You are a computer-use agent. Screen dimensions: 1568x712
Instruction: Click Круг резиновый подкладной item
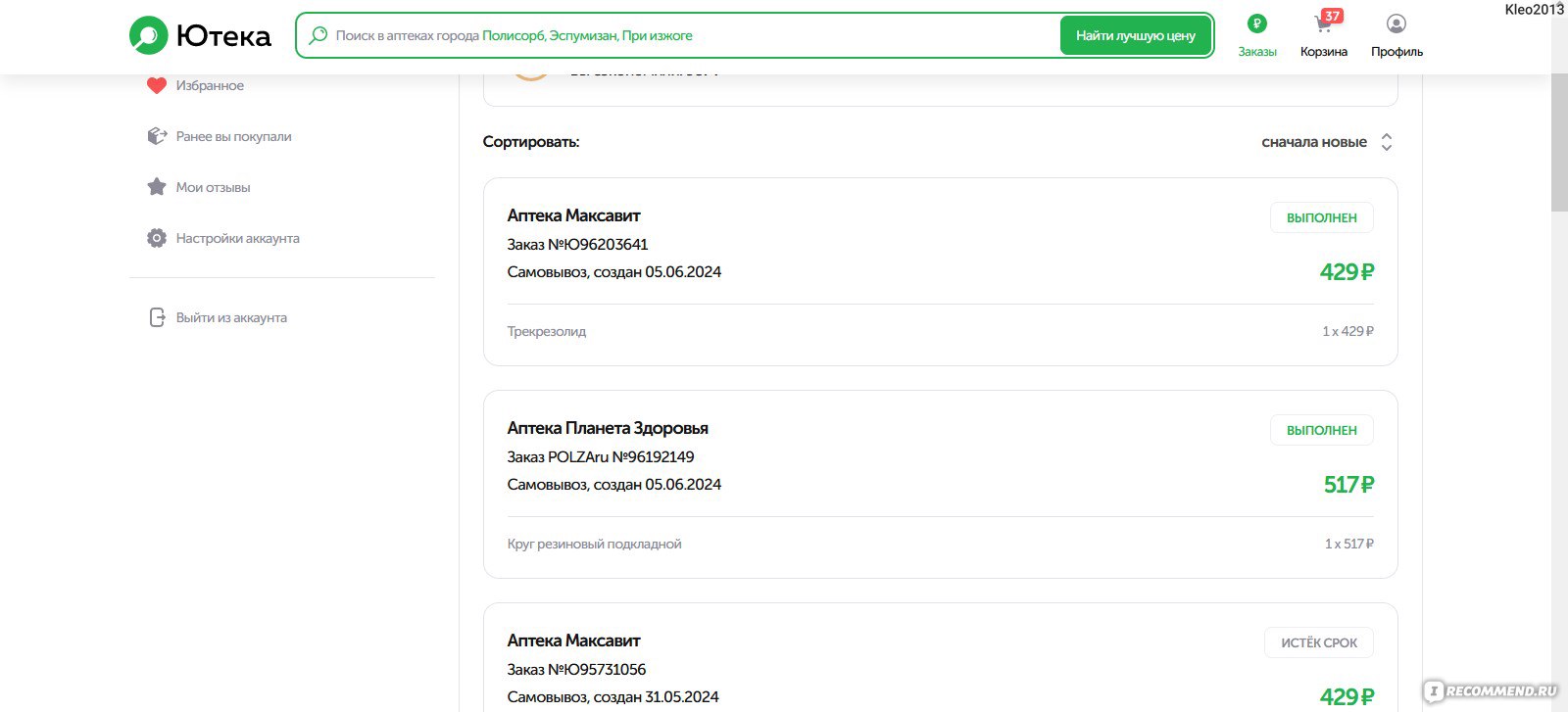(594, 544)
